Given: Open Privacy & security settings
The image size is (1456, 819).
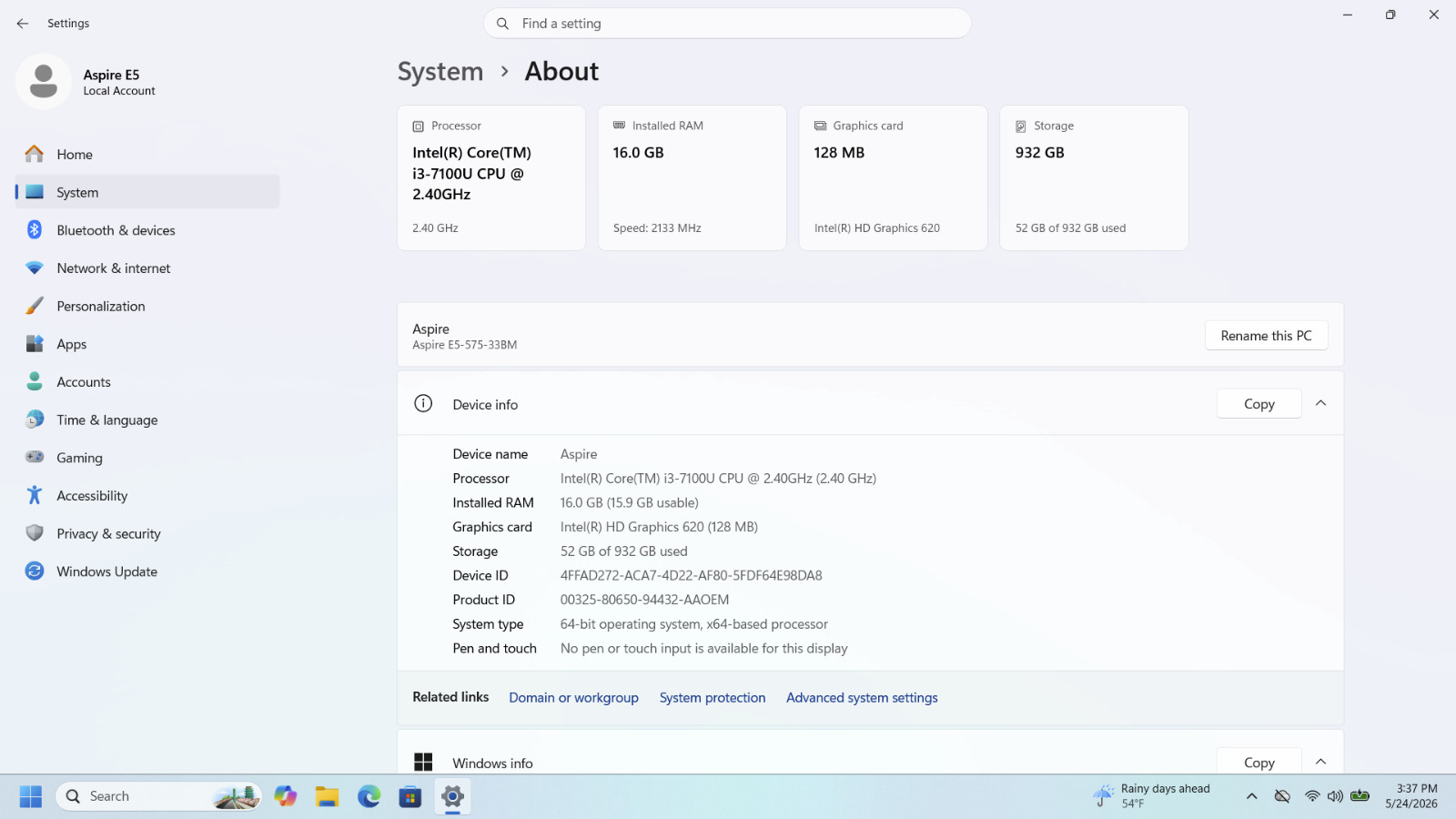Looking at the screenshot, I should pyautogui.click(x=147, y=534).
